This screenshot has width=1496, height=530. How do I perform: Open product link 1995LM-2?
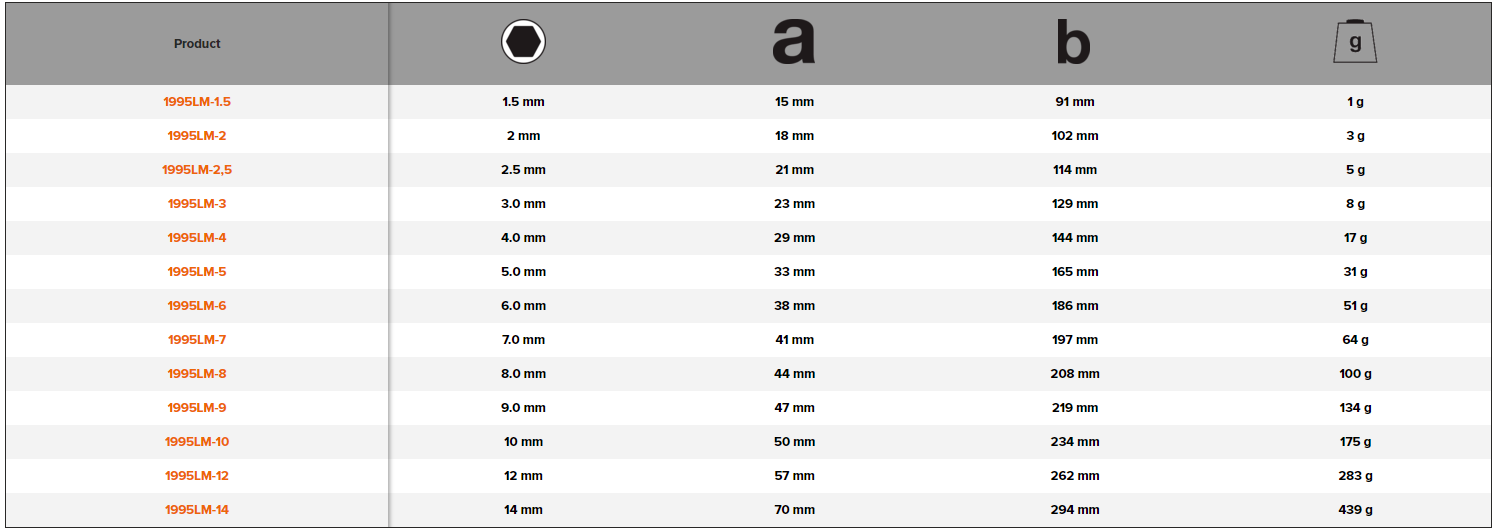coord(197,136)
